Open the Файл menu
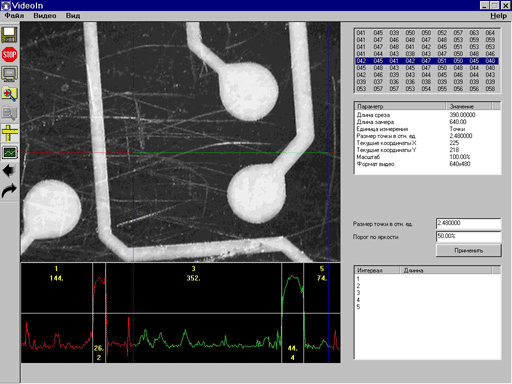The width and height of the screenshot is (512, 384). pos(14,16)
